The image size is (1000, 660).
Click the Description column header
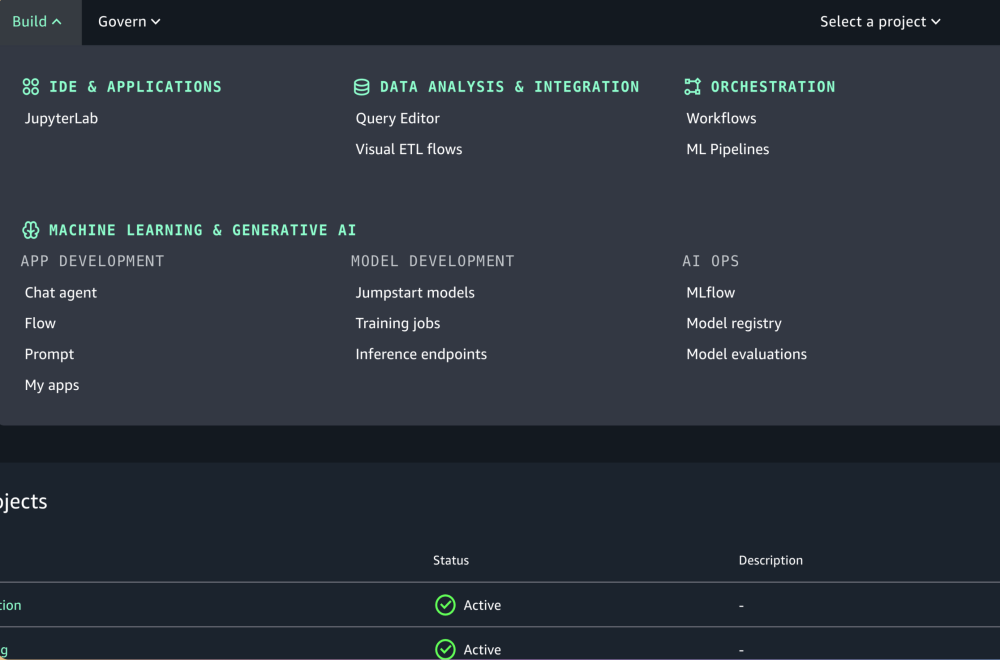point(770,561)
